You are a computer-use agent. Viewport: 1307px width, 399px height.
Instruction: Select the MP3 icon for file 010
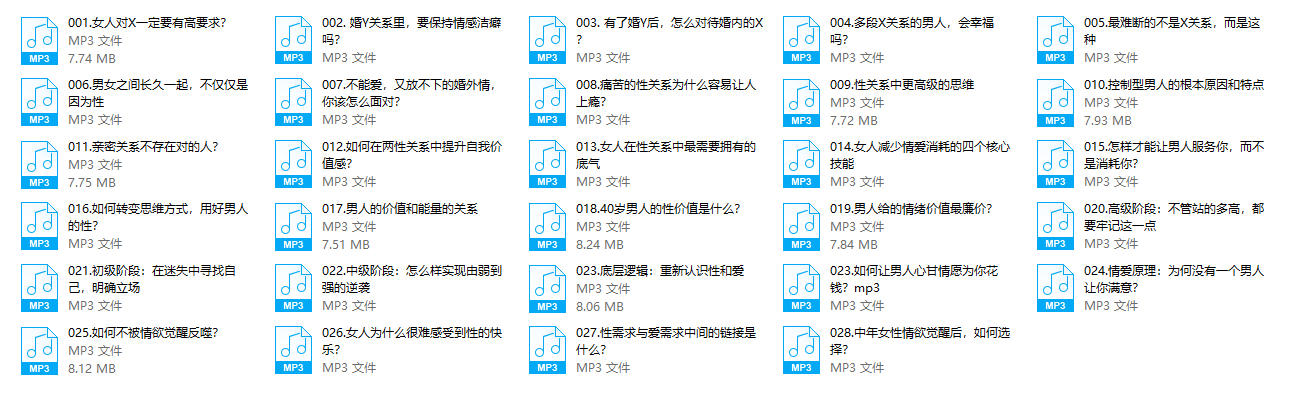(x=1055, y=103)
